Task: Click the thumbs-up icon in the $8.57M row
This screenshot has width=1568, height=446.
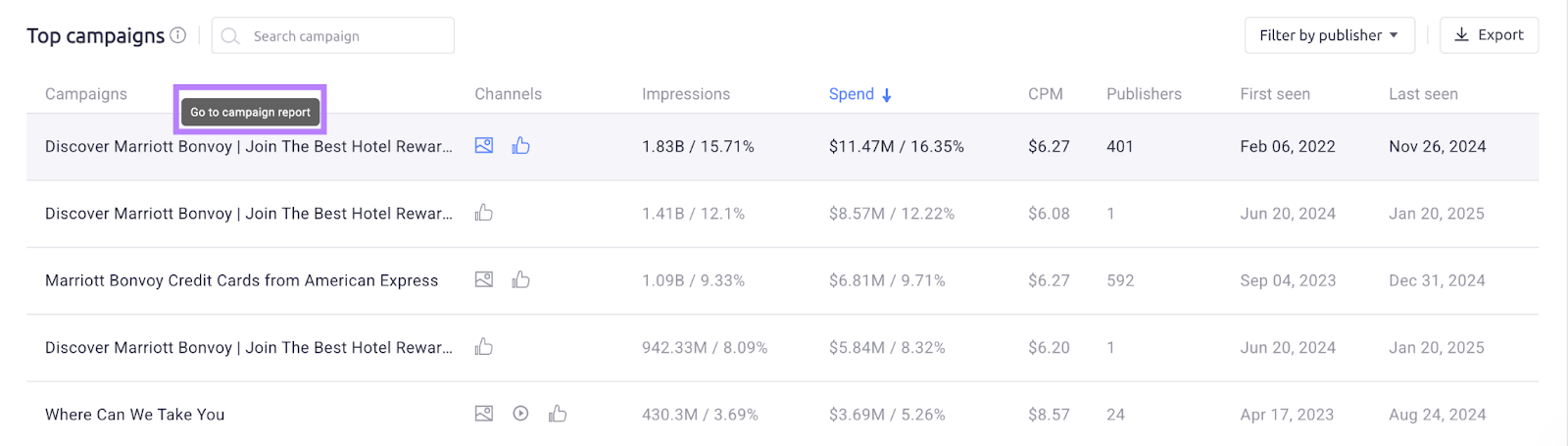Action: pos(484,213)
